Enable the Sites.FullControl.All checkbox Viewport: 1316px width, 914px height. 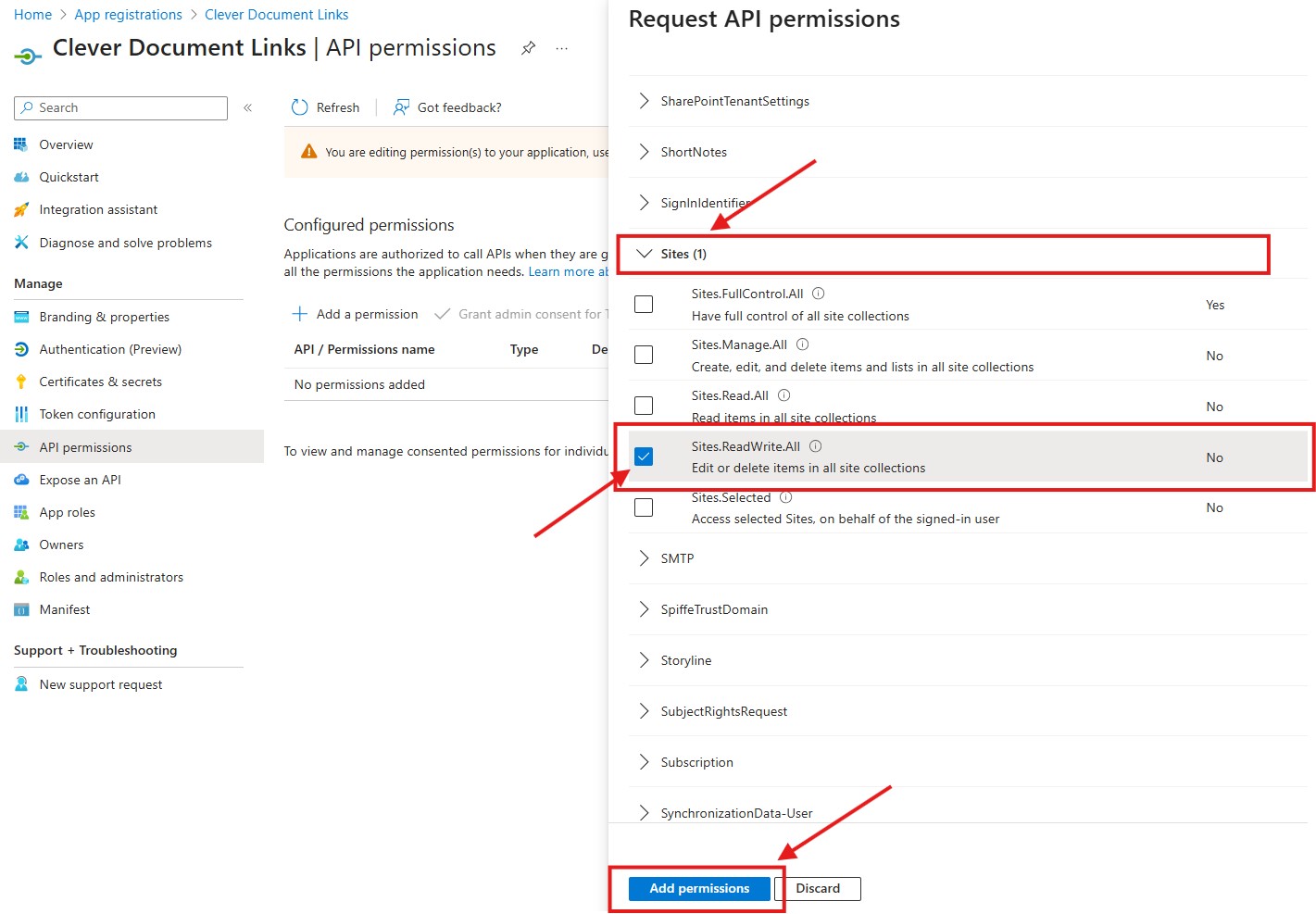point(644,305)
